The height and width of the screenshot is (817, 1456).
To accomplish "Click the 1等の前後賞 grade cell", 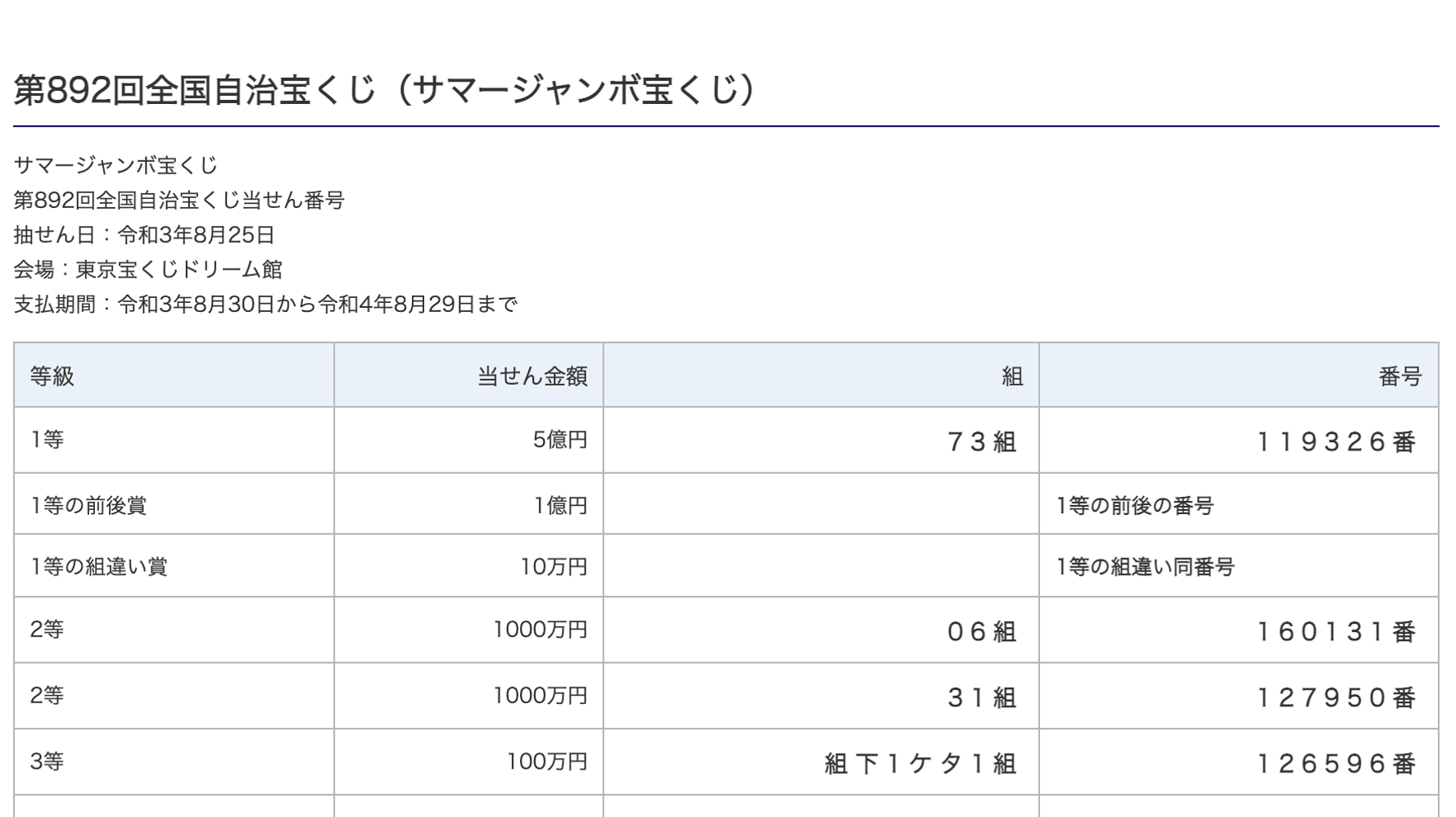I will point(88,505).
